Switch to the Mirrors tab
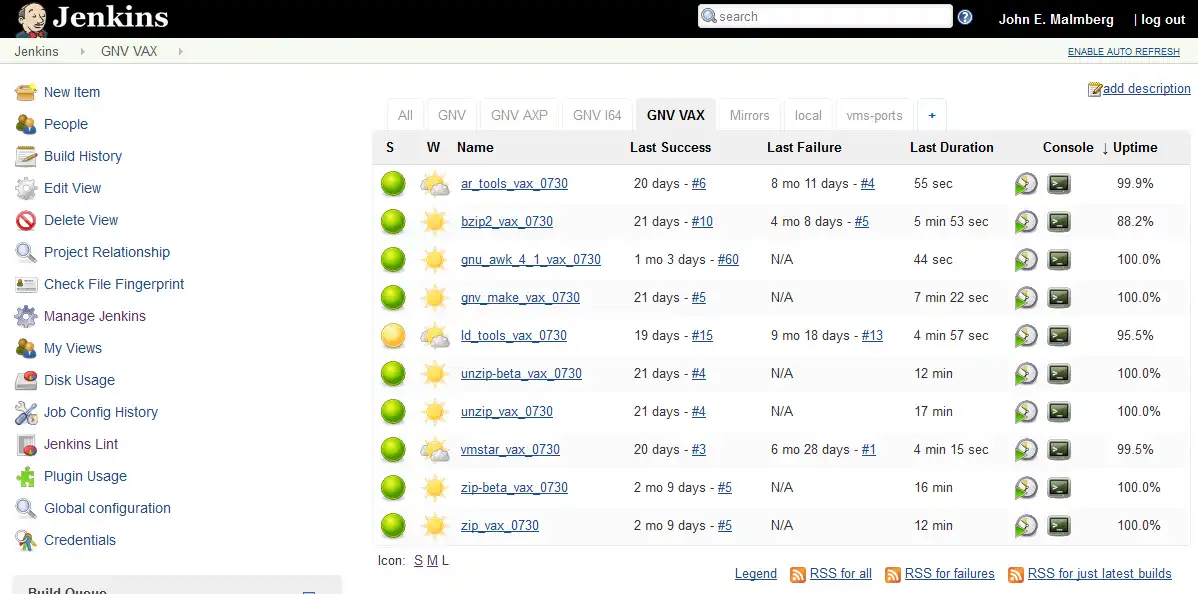This screenshot has width=1198, height=594. (x=750, y=115)
